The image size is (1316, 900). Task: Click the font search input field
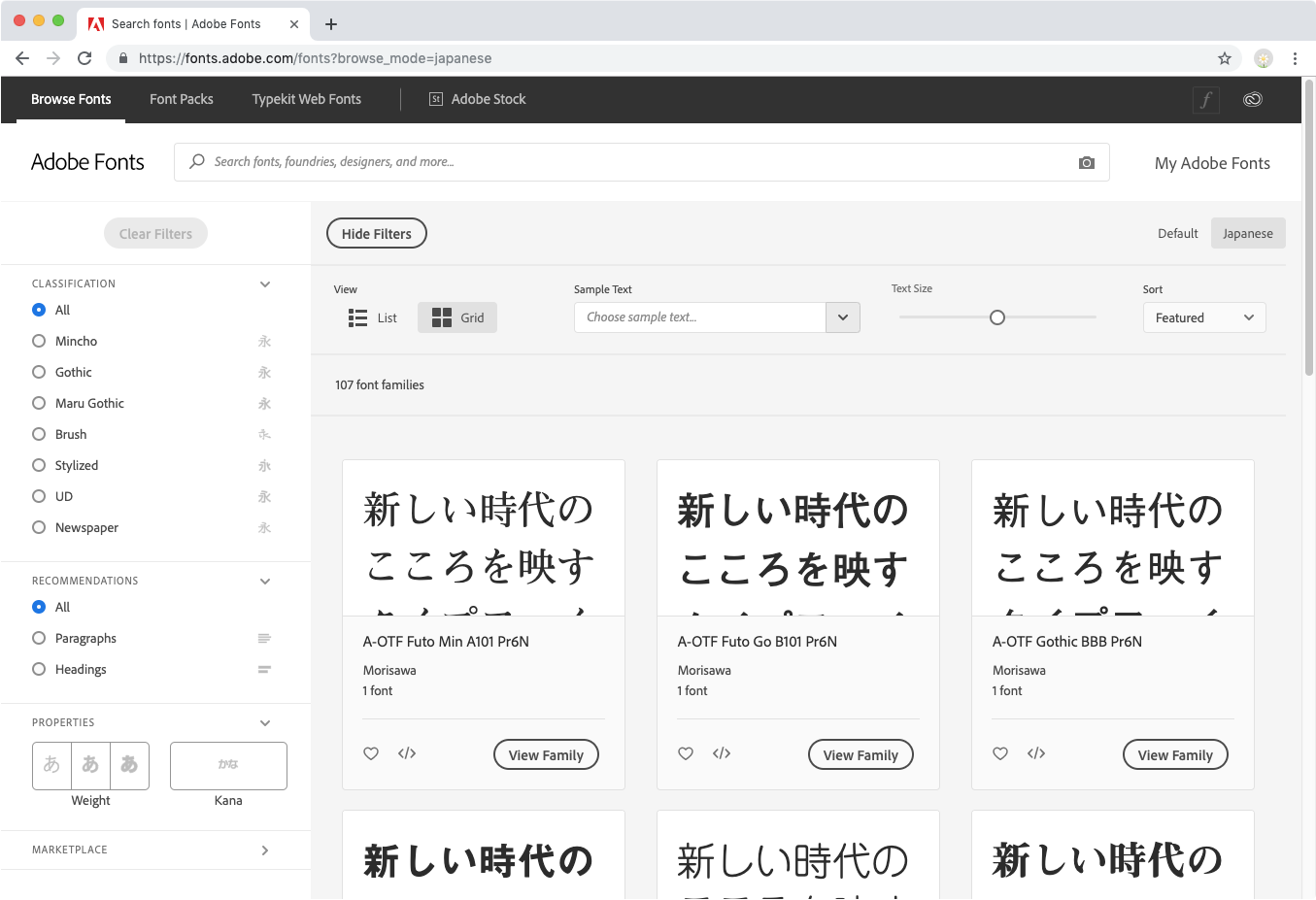tap(641, 162)
